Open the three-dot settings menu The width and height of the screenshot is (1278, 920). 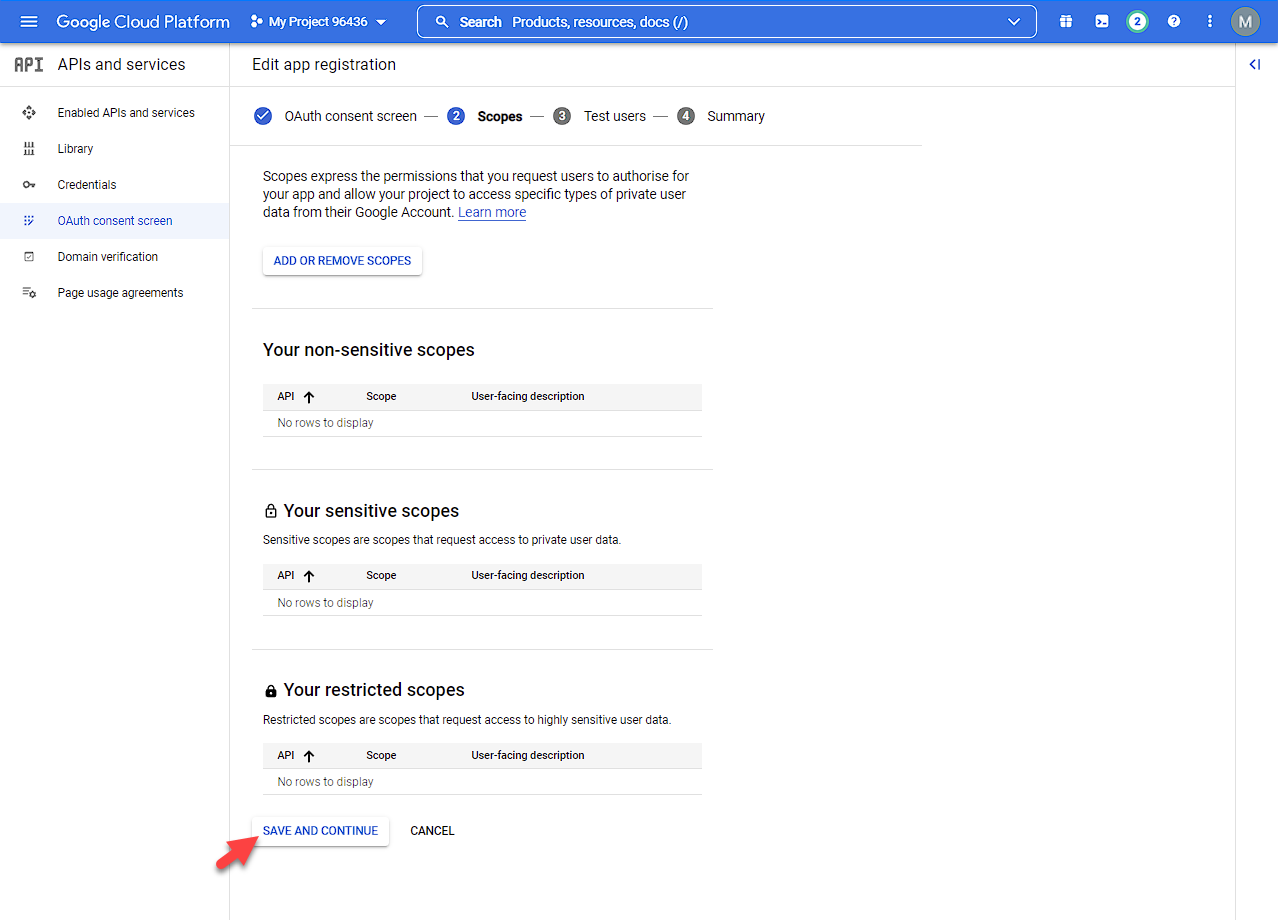point(1210,21)
